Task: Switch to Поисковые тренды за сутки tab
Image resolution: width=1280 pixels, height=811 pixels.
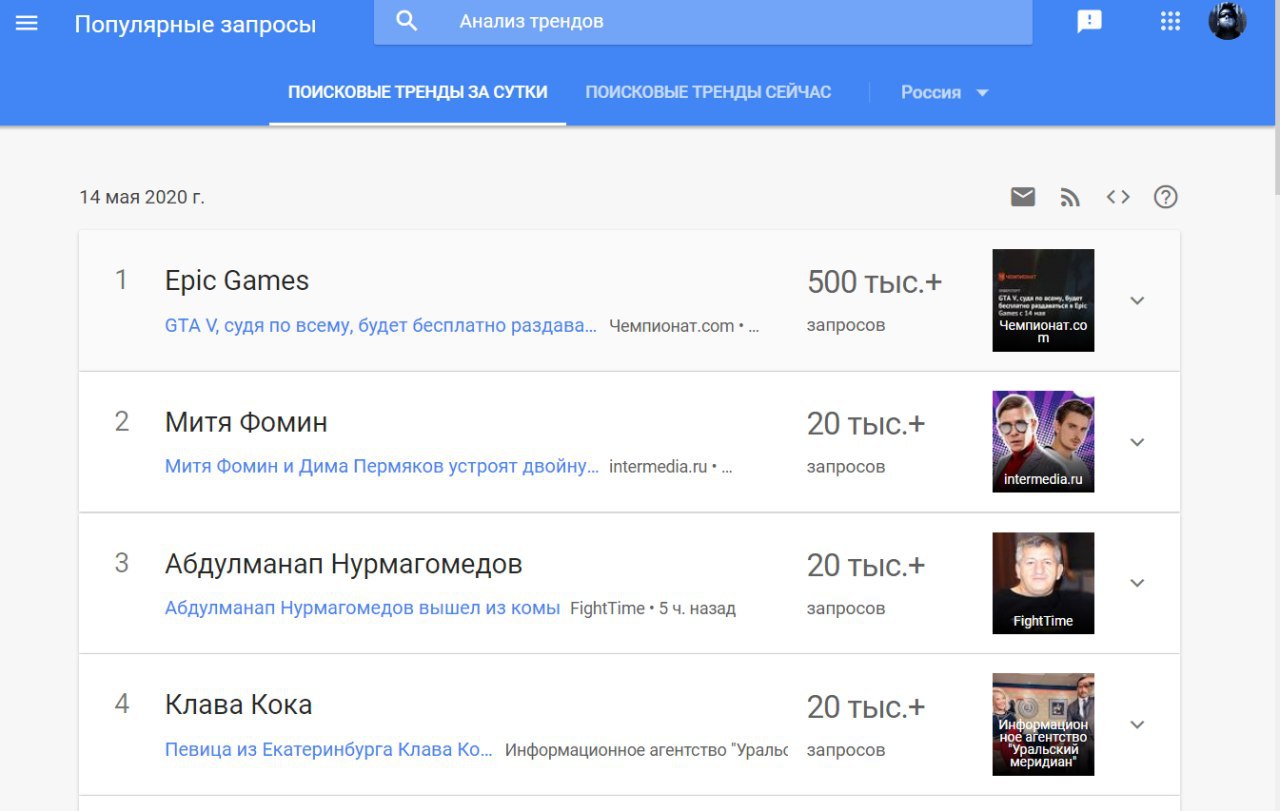Action: pyautogui.click(x=418, y=92)
